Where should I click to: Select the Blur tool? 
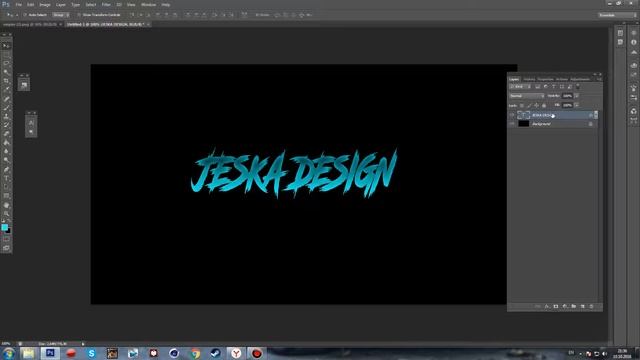click(6, 151)
